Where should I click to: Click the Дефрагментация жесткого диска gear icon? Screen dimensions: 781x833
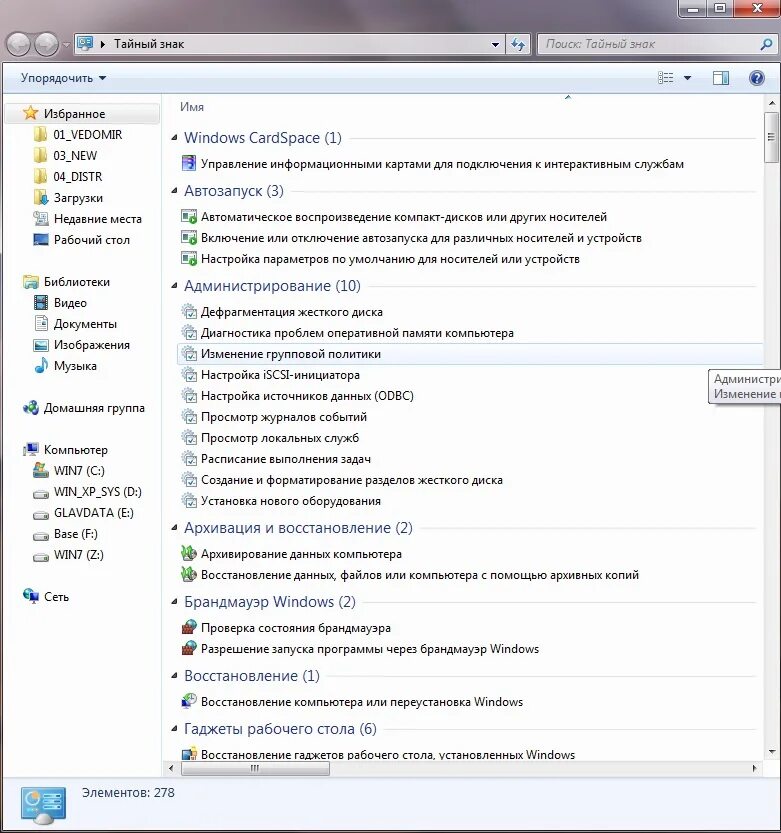pos(189,311)
